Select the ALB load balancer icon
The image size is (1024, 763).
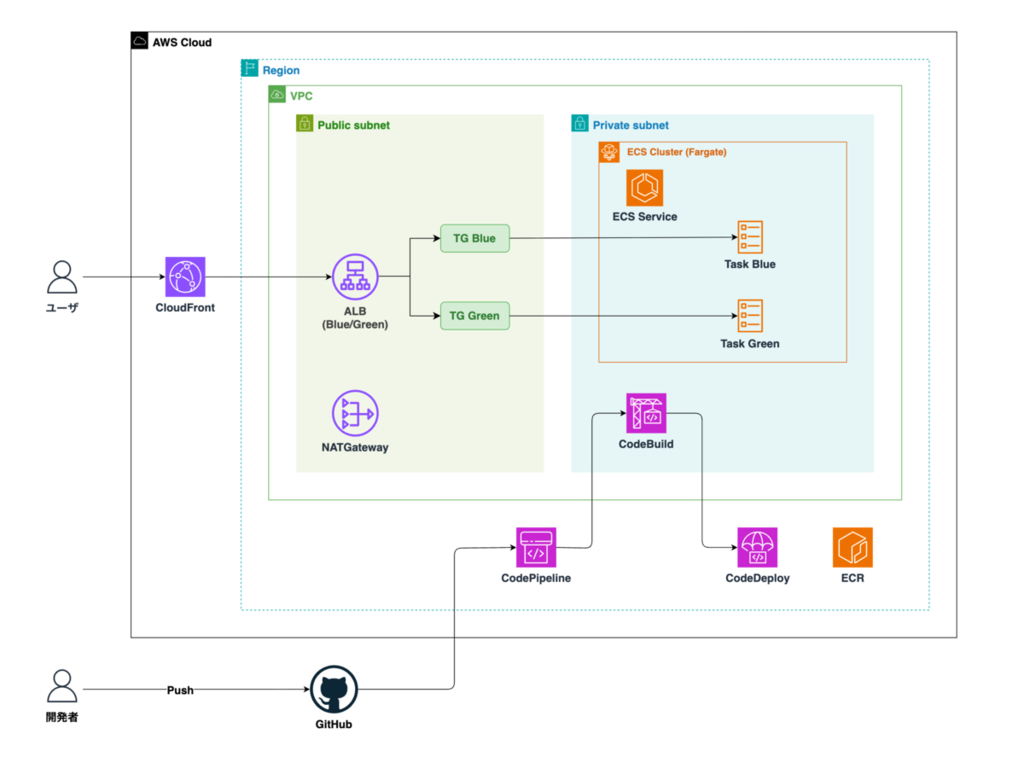355,277
